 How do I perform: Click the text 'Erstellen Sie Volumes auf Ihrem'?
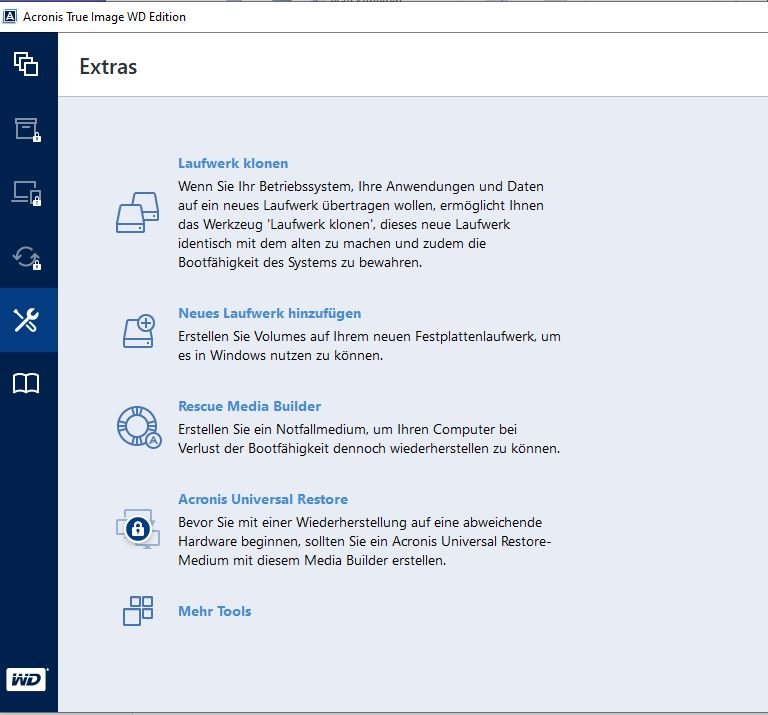[369, 346]
